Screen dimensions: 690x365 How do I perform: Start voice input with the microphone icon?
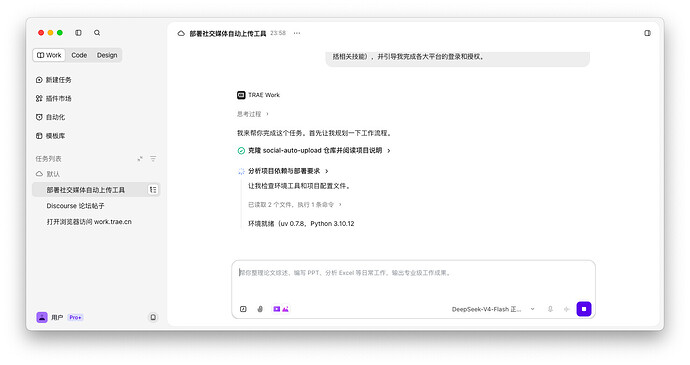pyautogui.click(x=550, y=309)
